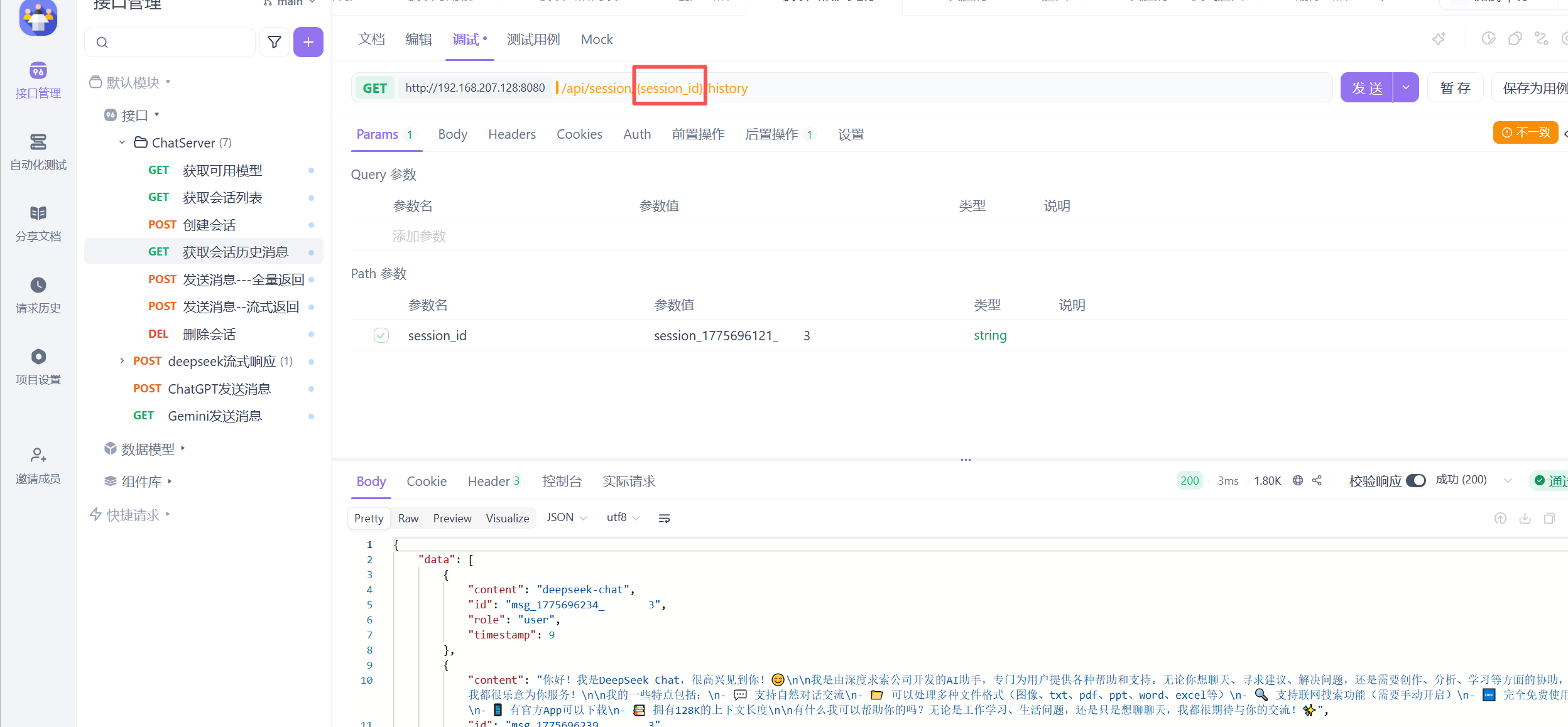The height and width of the screenshot is (727, 1568).
Task: Open the JSON format dropdown
Action: [x=567, y=517]
